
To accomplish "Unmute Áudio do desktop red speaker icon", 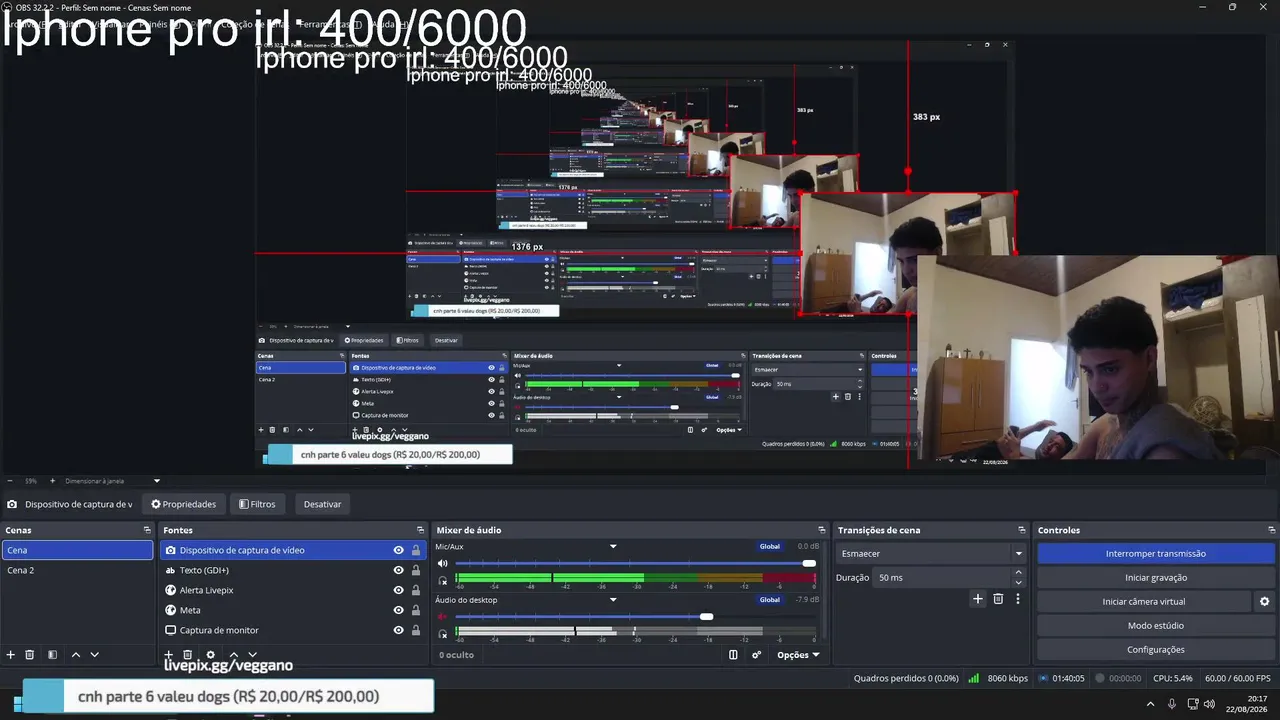I will (x=443, y=616).
